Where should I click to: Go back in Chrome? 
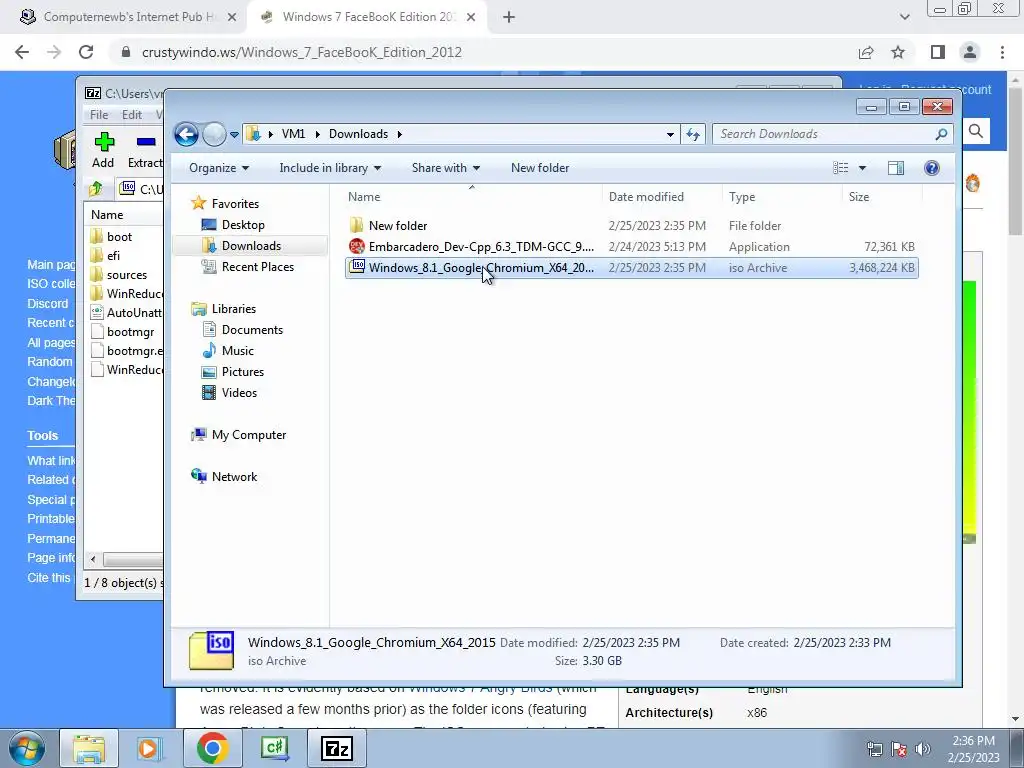point(22,52)
